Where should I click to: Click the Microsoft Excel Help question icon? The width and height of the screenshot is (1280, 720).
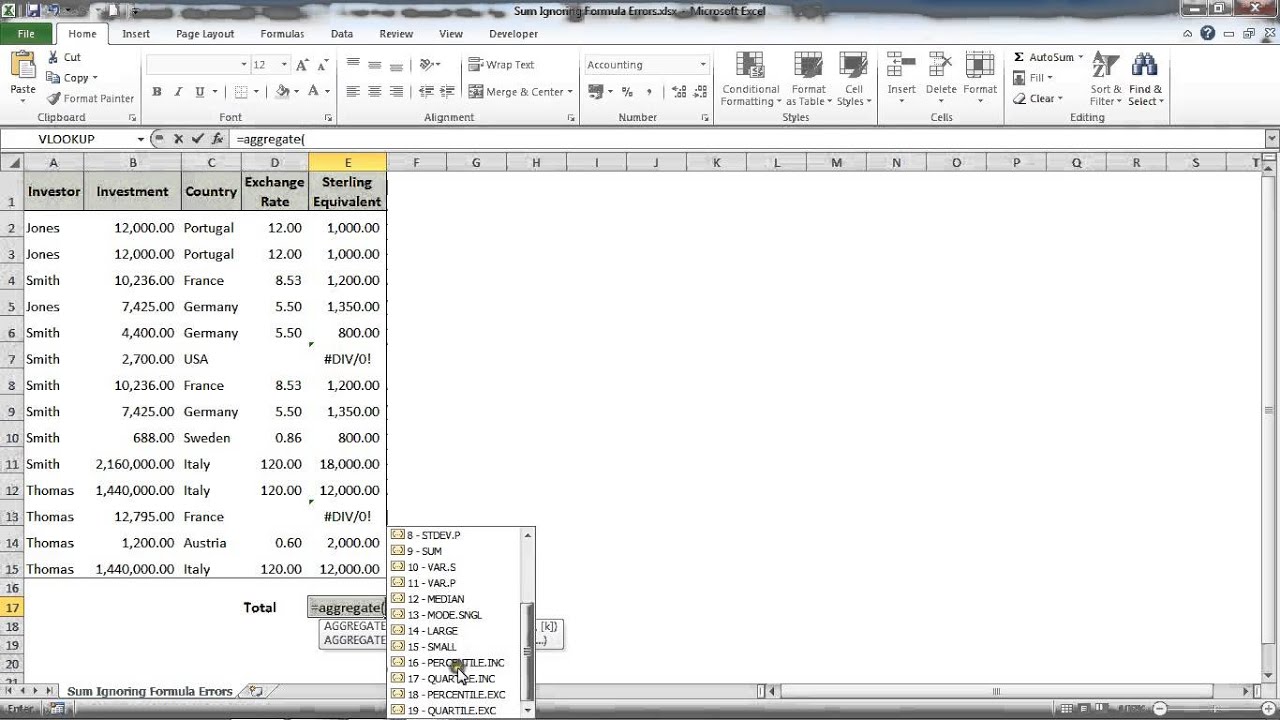tap(1208, 33)
